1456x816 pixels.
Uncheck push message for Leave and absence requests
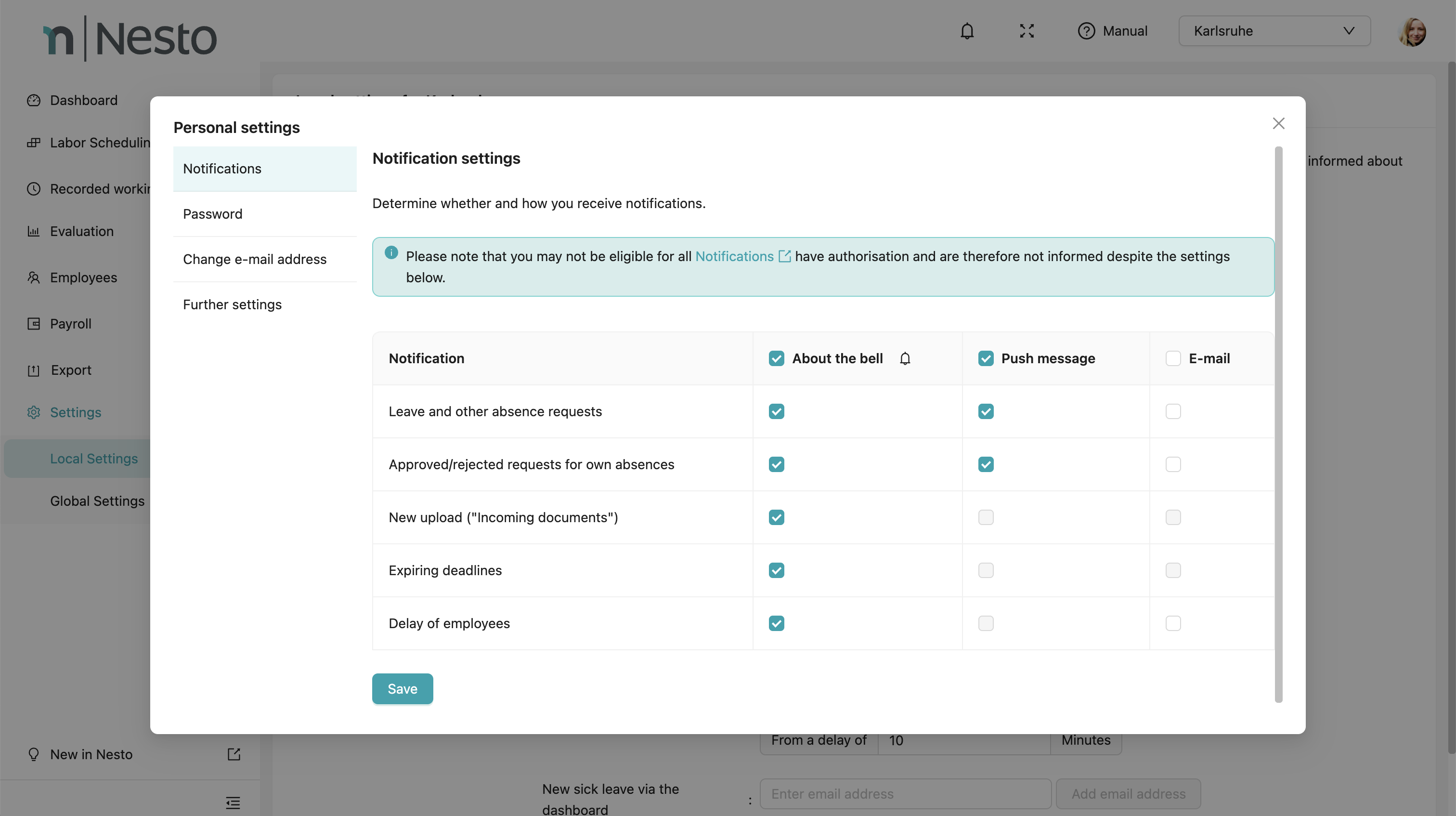(986, 411)
